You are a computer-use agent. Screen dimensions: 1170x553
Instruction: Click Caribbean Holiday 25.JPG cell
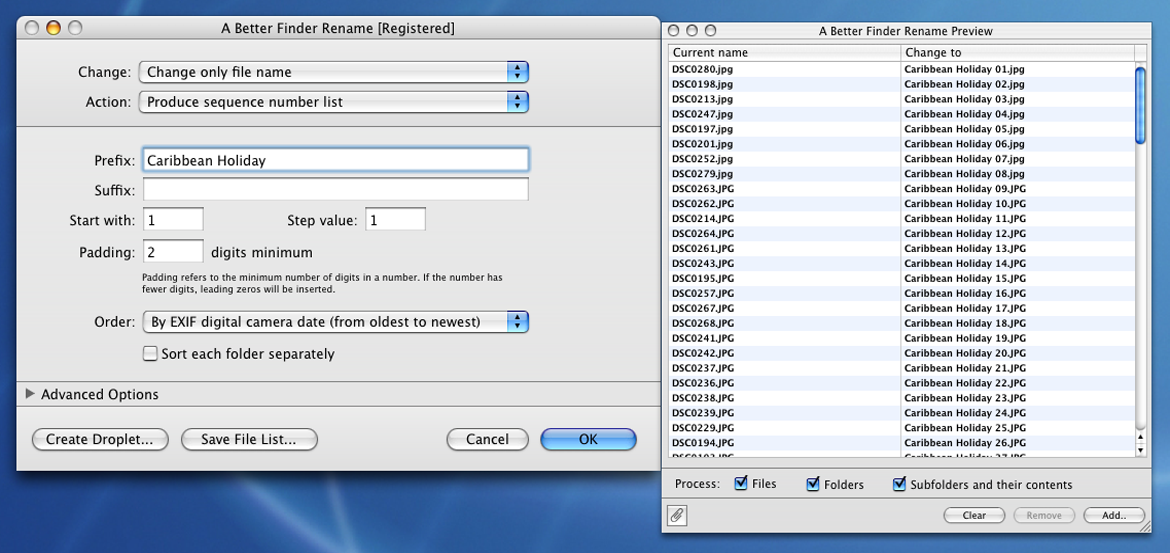point(1018,428)
